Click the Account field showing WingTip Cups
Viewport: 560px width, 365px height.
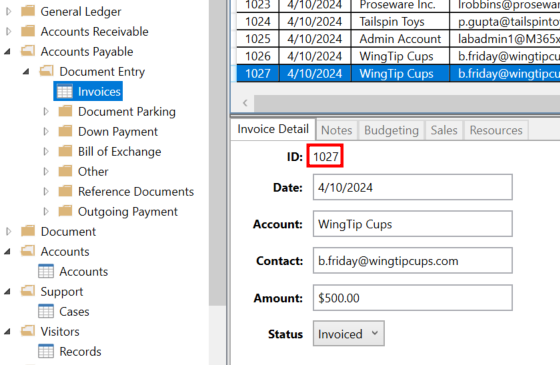[412, 224]
